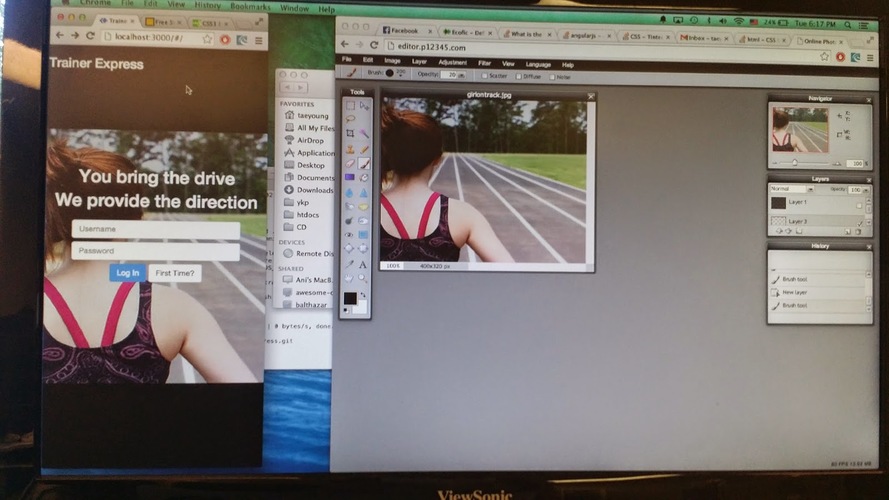
Task: Toggle Layer 1 visibility checkbox
Action: click(859, 204)
